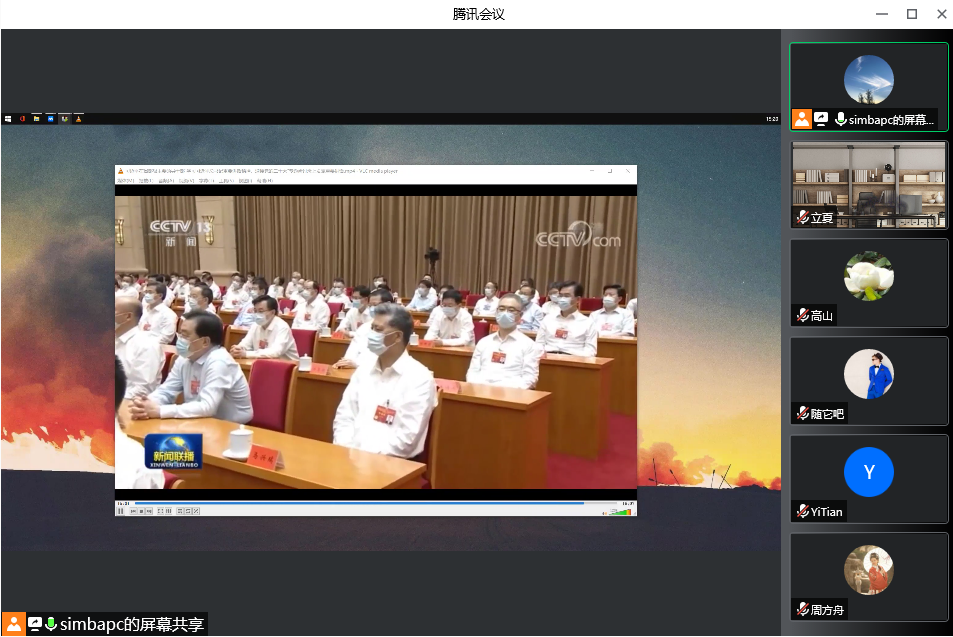
Task: Click the Windows Start button in shared screen
Action: 8,119
